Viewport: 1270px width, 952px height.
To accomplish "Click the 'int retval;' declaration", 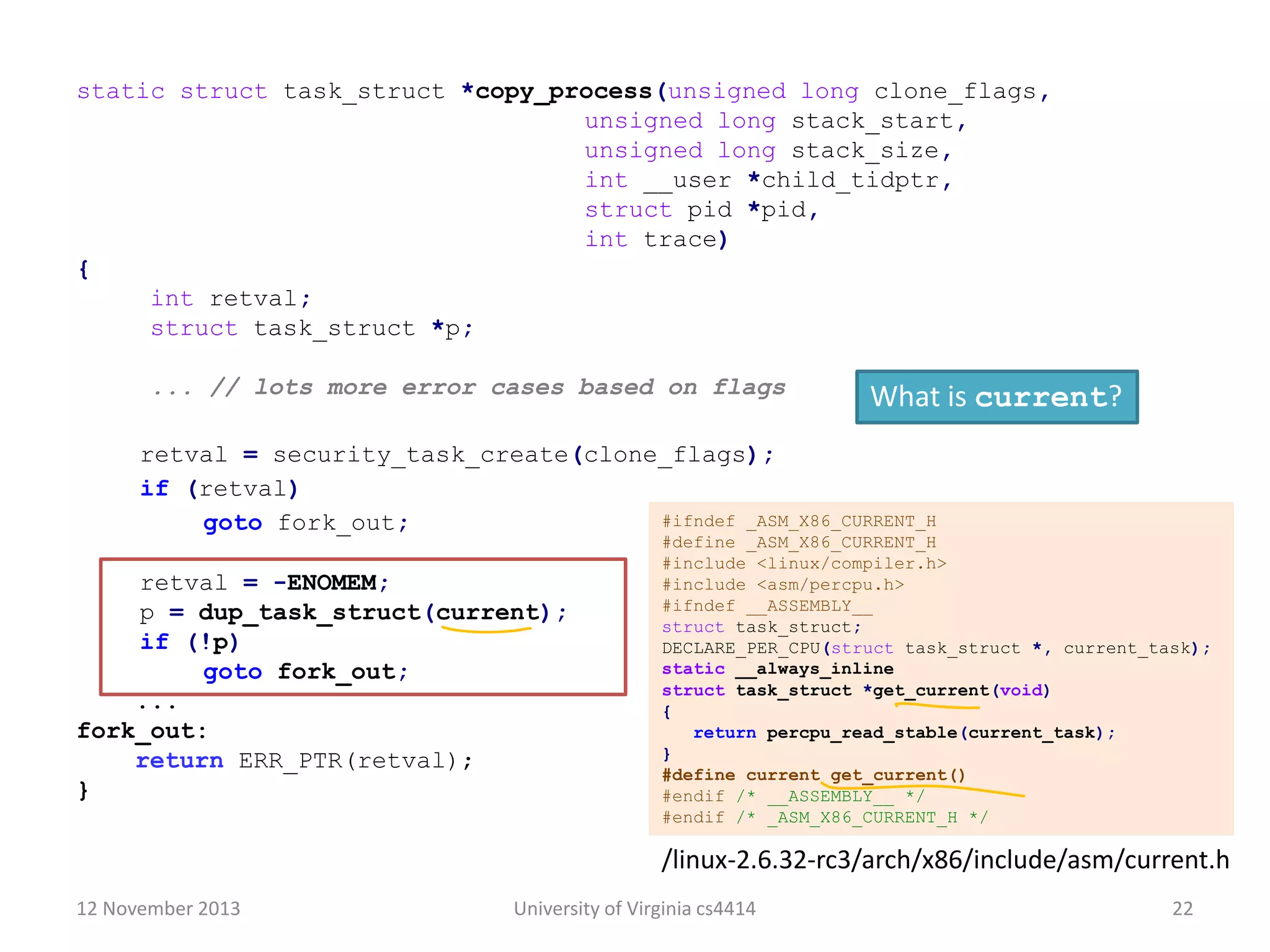I will click(x=231, y=299).
